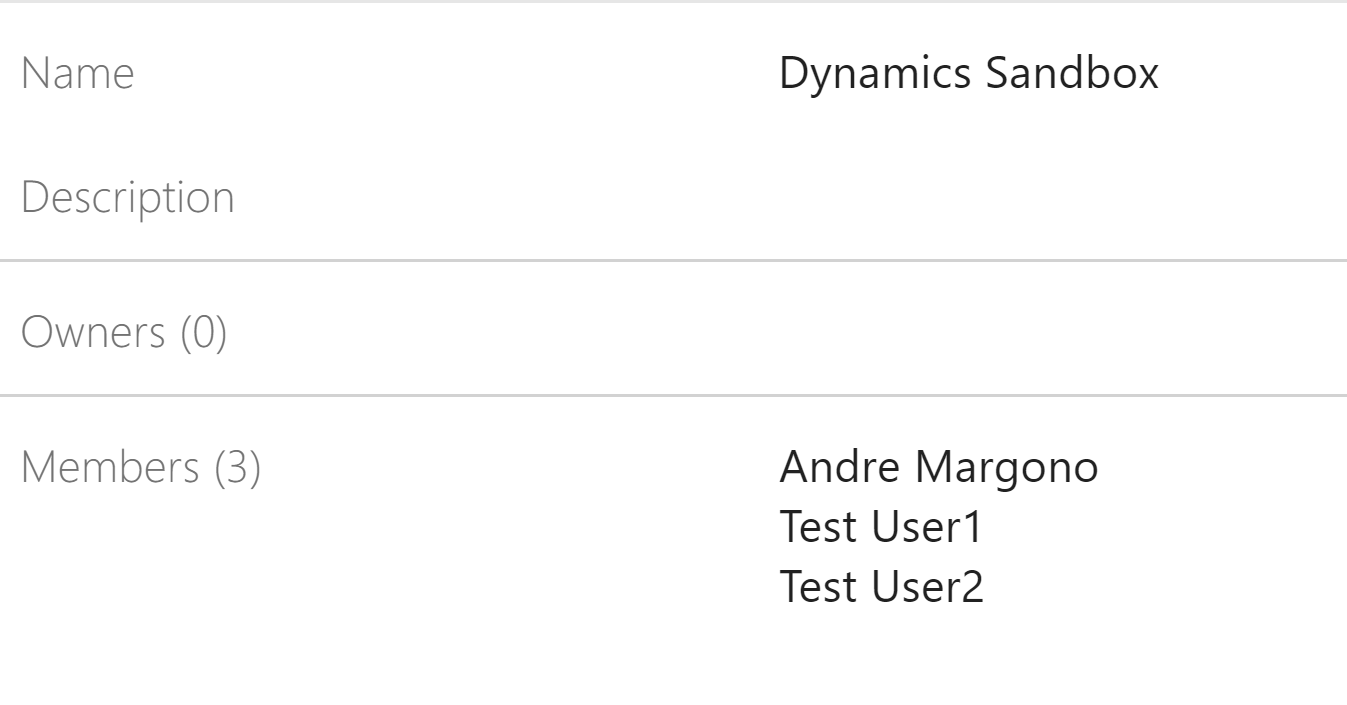Click the word Dynamics in the name

874,74
